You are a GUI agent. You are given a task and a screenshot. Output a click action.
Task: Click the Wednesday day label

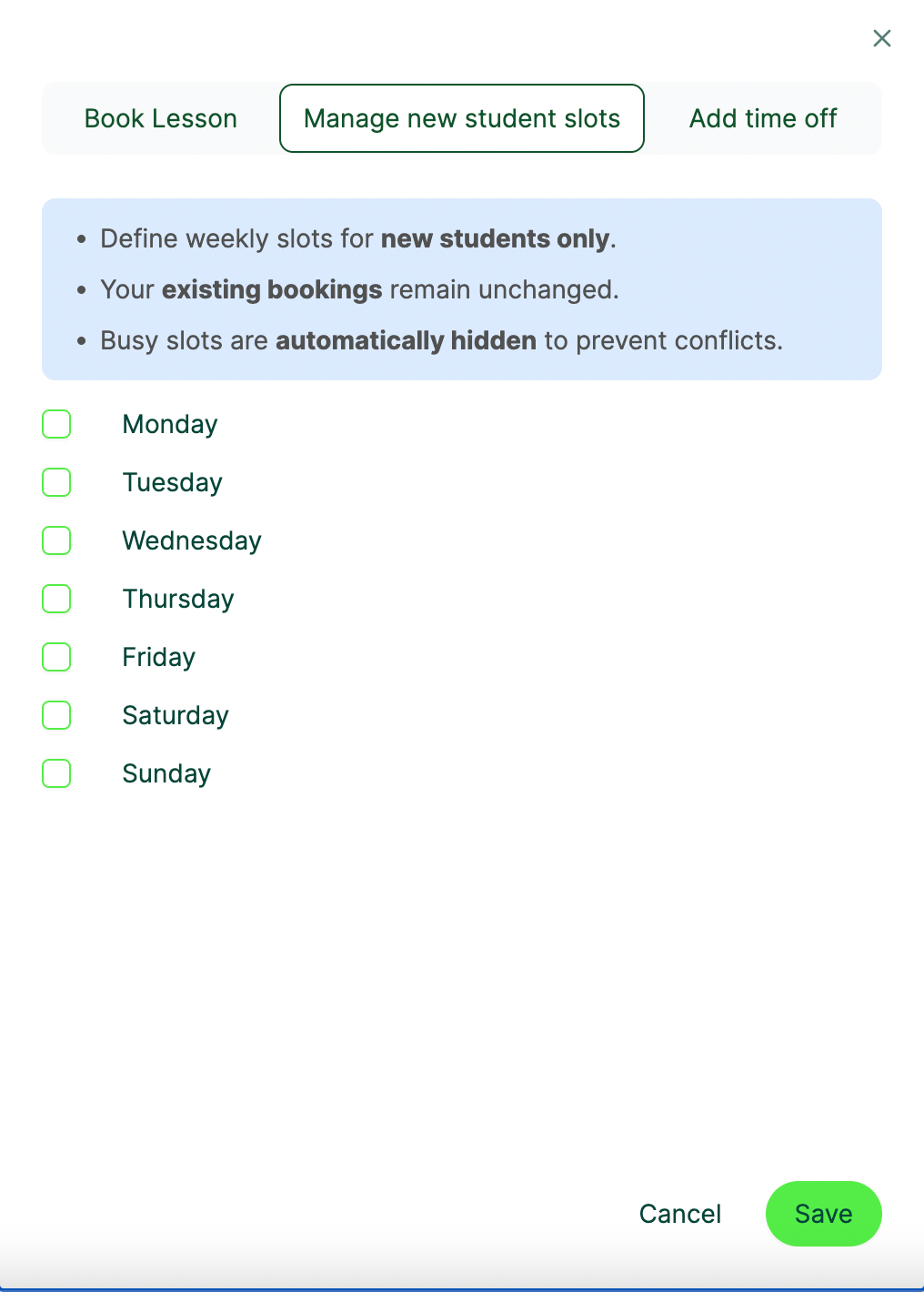pyautogui.click(x=192, y=541)
